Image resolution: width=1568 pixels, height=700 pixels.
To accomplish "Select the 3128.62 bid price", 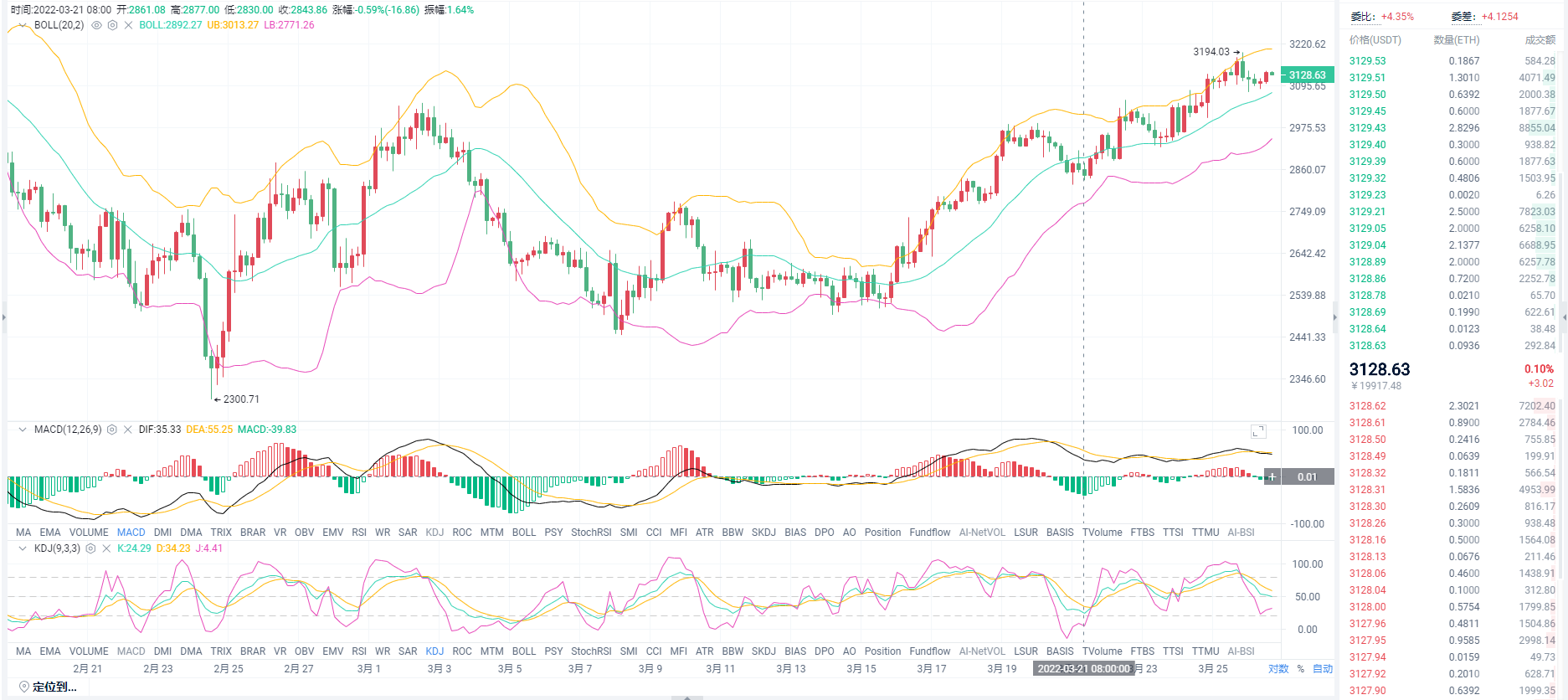I will [x=1367, y=406].
